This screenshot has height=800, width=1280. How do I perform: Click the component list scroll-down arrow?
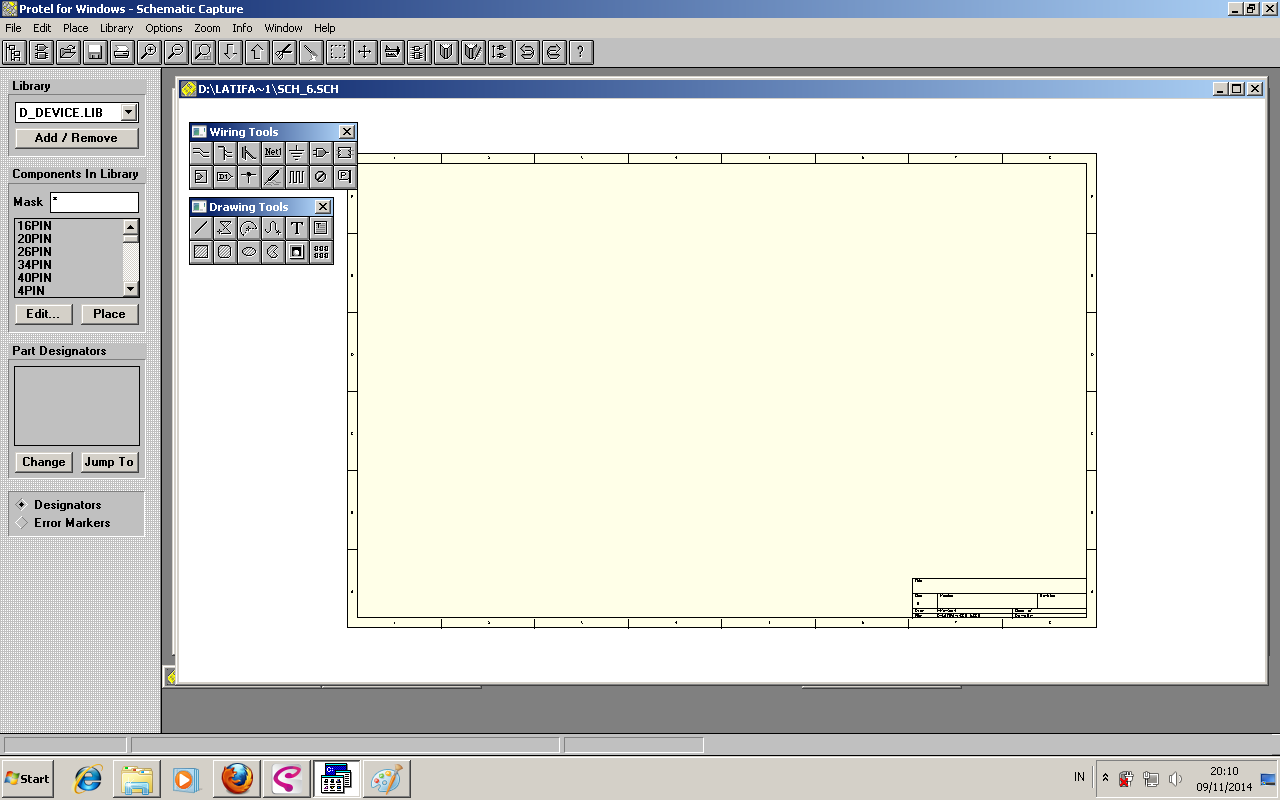pyautogui.click(x=130, y=288)
